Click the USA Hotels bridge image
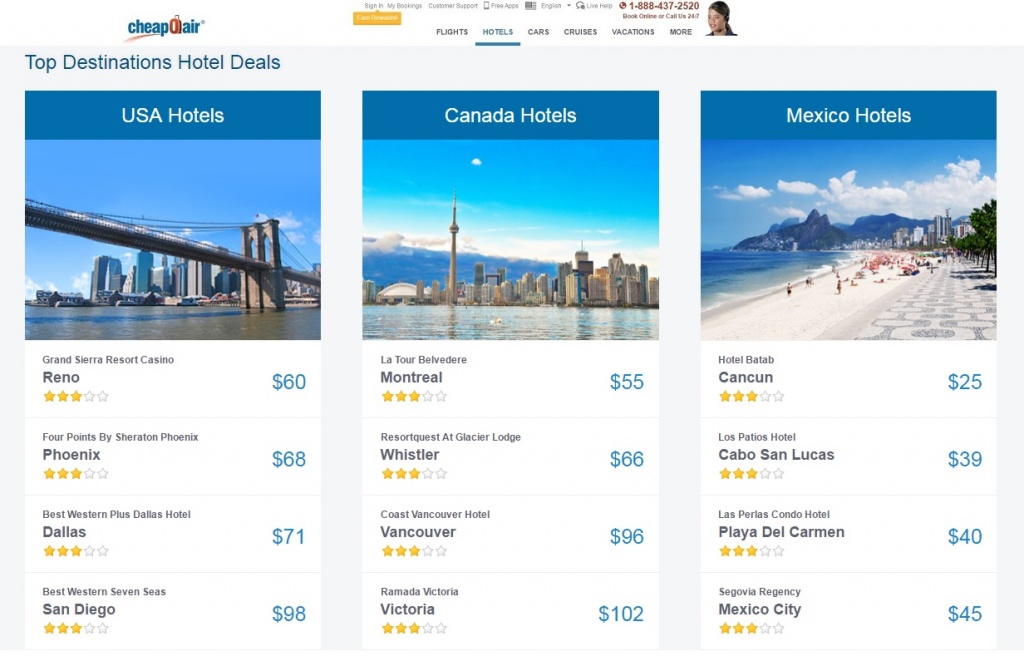The image size is (1024, 661). coord(173,240)
